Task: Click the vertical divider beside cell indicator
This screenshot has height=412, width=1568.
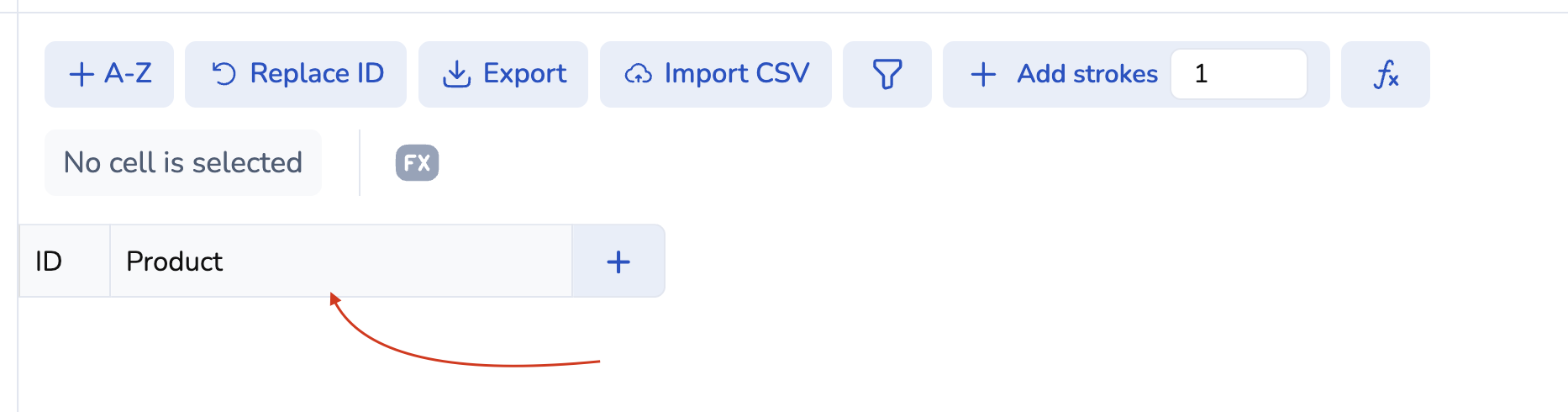Action: point(360,162)
